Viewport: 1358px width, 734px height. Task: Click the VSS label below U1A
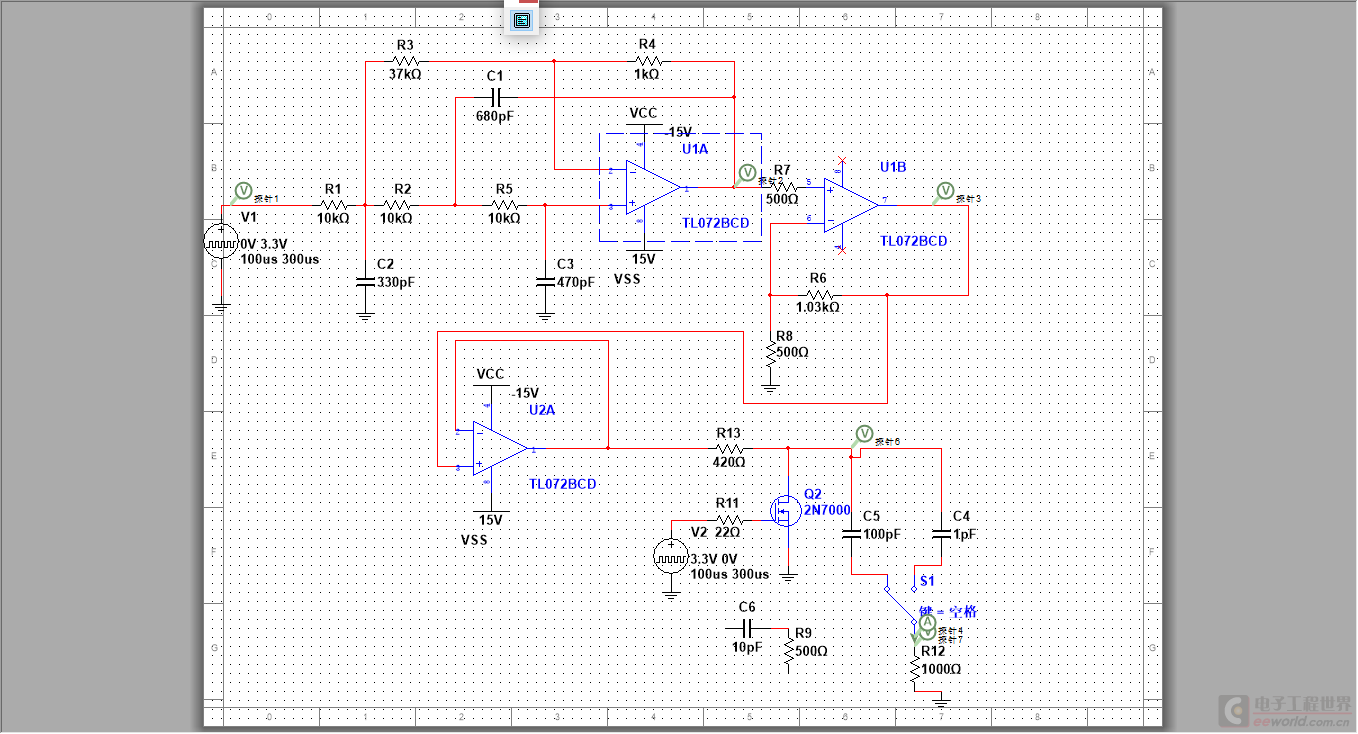point(627,279)
